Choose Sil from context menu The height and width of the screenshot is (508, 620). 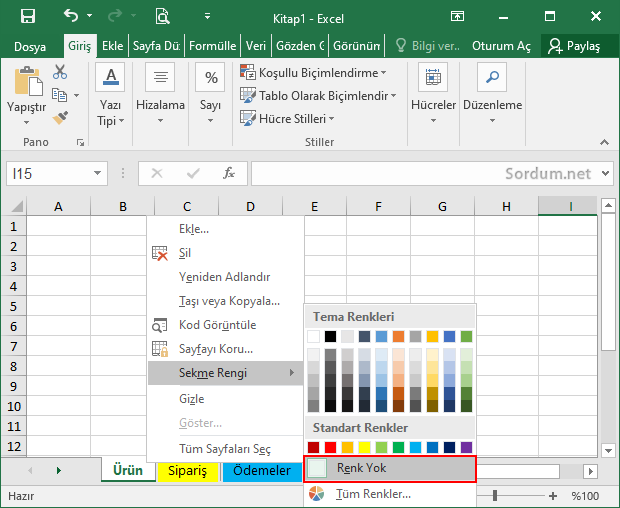(225, 253)
